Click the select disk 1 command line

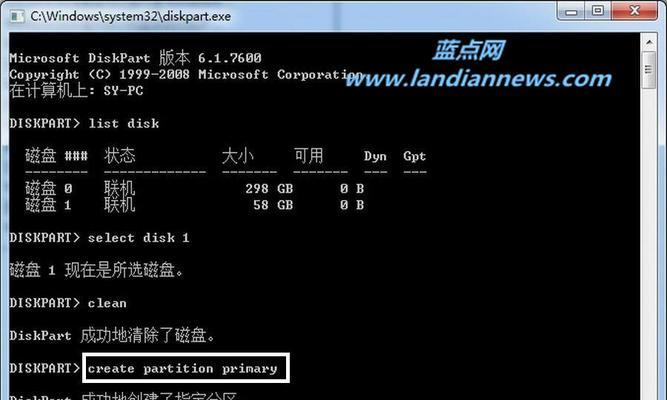[x=99, y=237]
